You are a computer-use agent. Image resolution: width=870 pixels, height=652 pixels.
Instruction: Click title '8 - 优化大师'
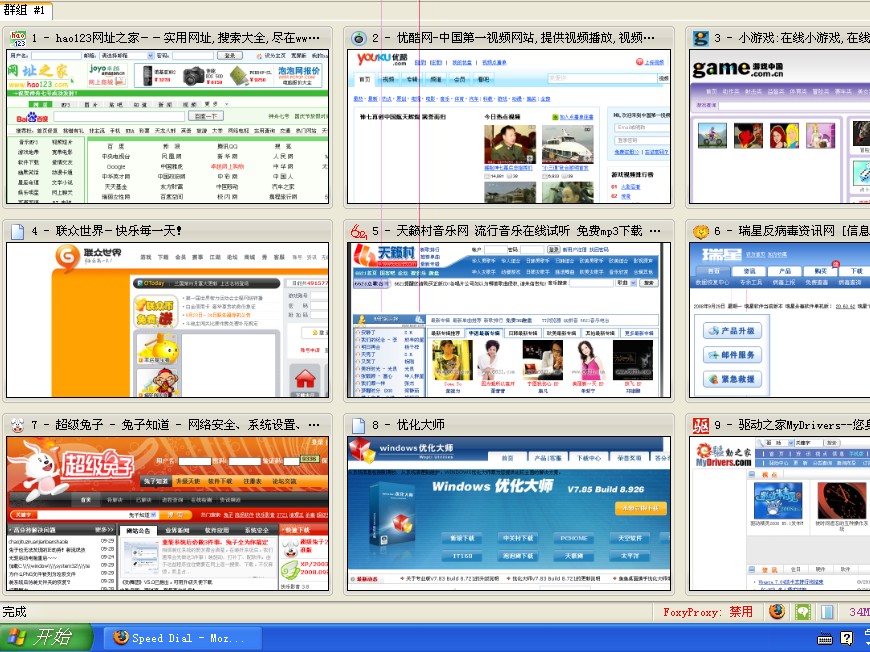pos(408,425)
